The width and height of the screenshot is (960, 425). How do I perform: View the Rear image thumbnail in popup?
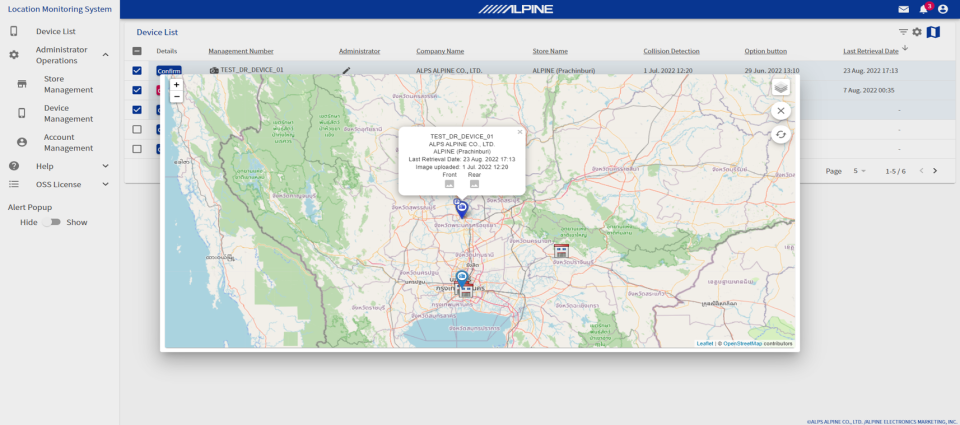(474, 184)
